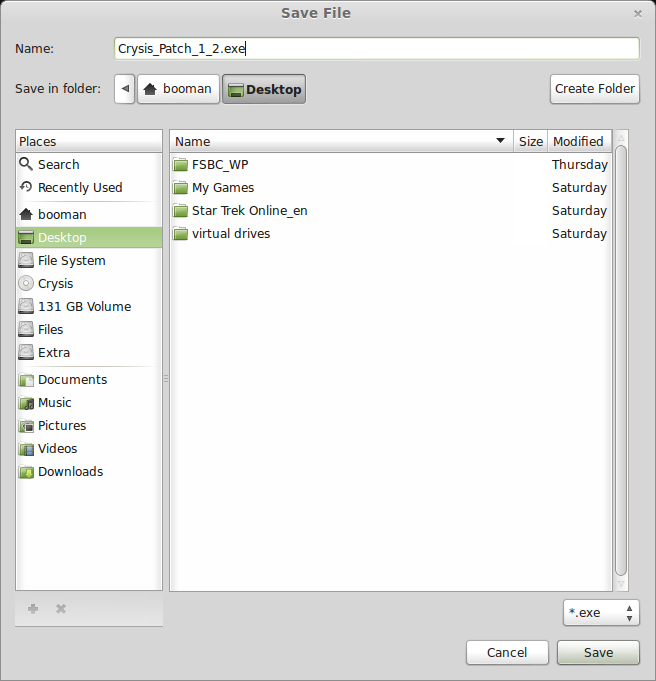Click the Extra drive icon
Screen dimensions: 656x681
tap(26, 352)
